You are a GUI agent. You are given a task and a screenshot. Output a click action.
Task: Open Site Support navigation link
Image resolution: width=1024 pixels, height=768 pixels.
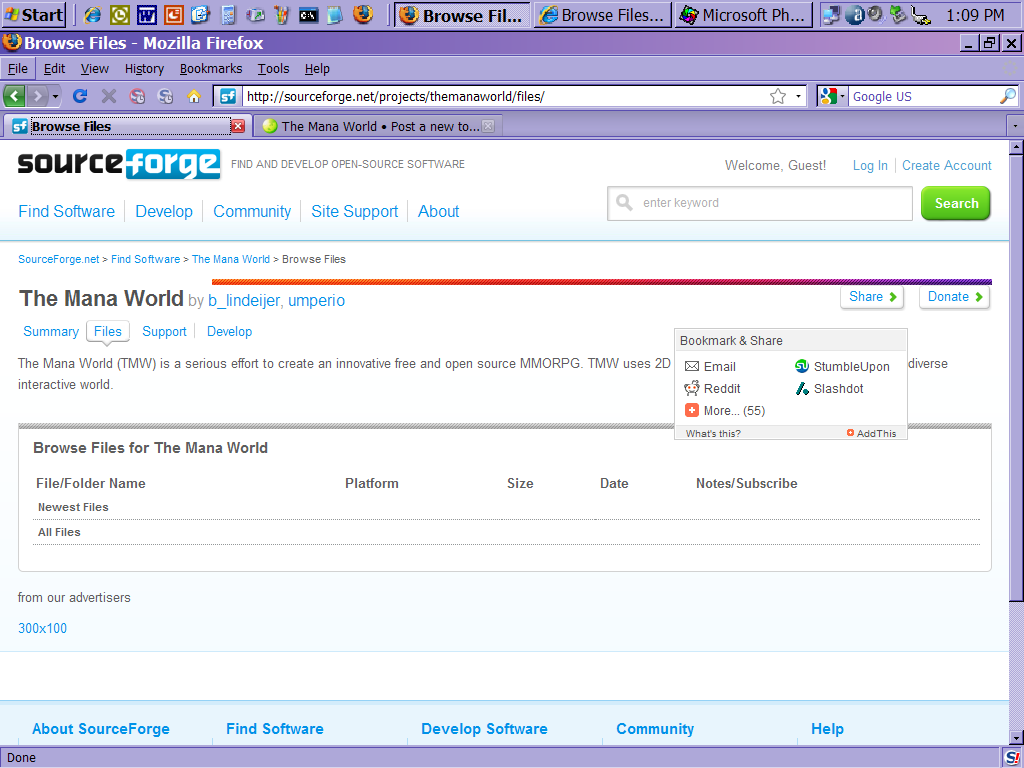[x=355, y=212]
